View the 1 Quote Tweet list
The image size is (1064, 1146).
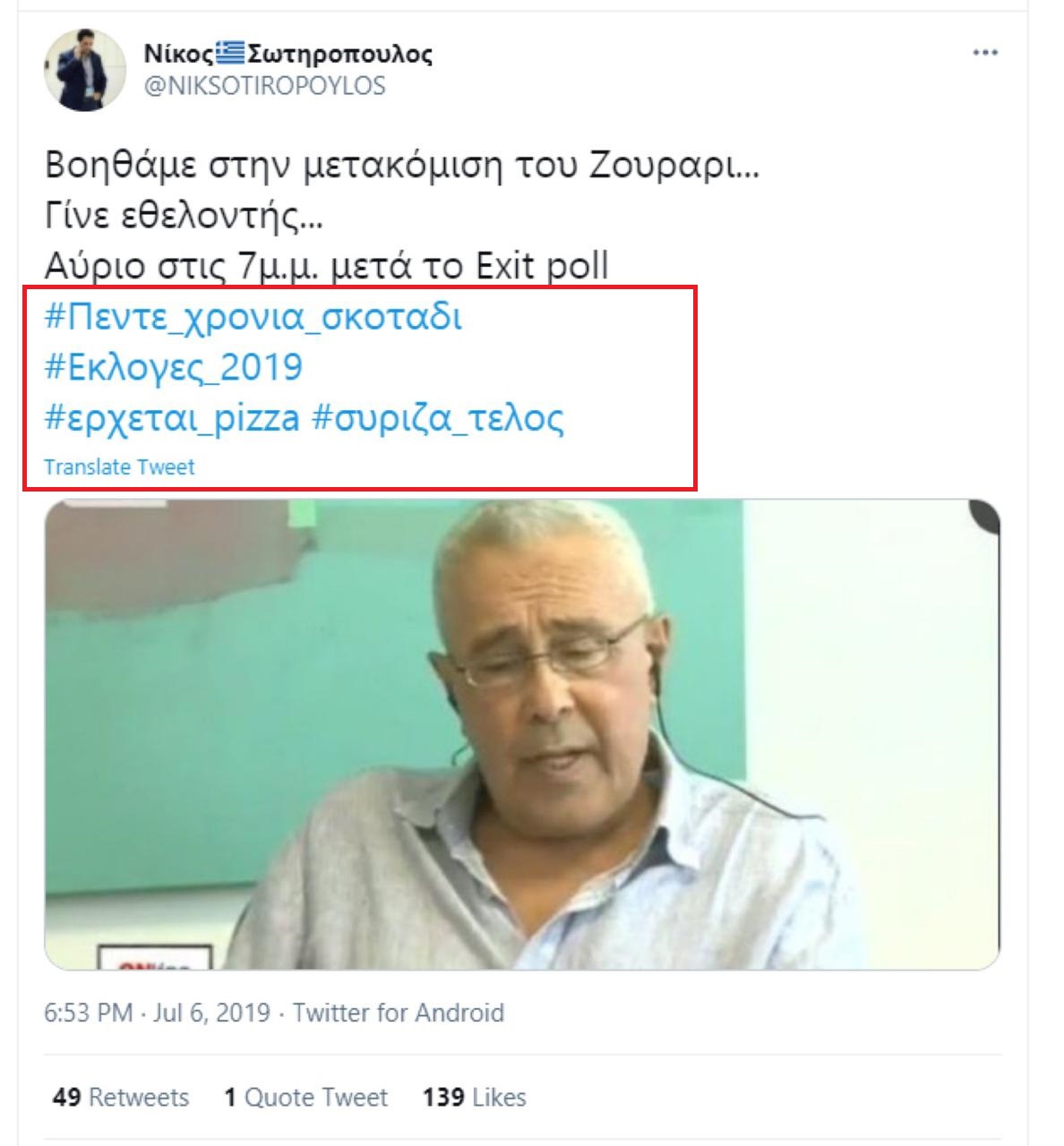(x=305, y=1097)
